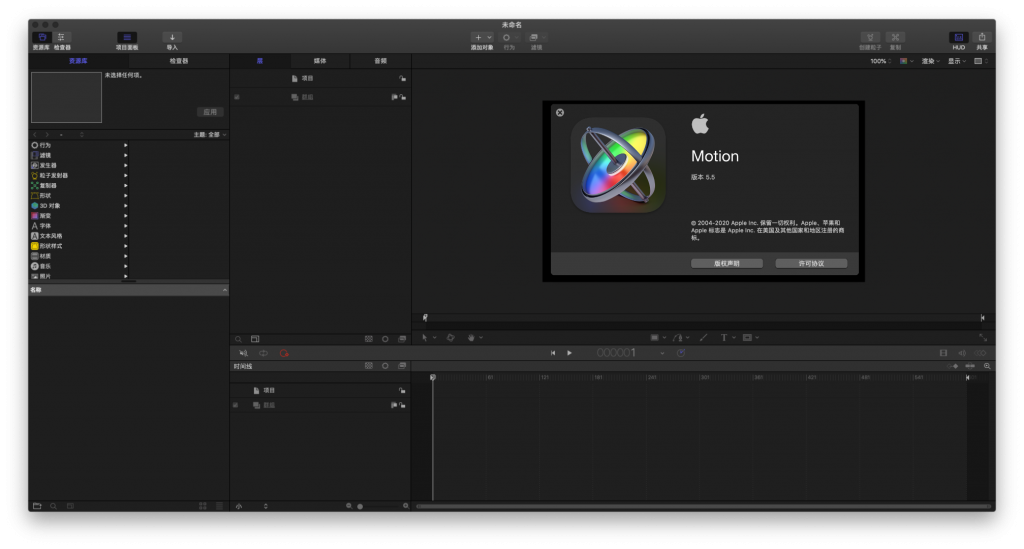Click the search icon below Layers list
The width and height of the screenshot is (1024, 549).
[x=238, y=339]
